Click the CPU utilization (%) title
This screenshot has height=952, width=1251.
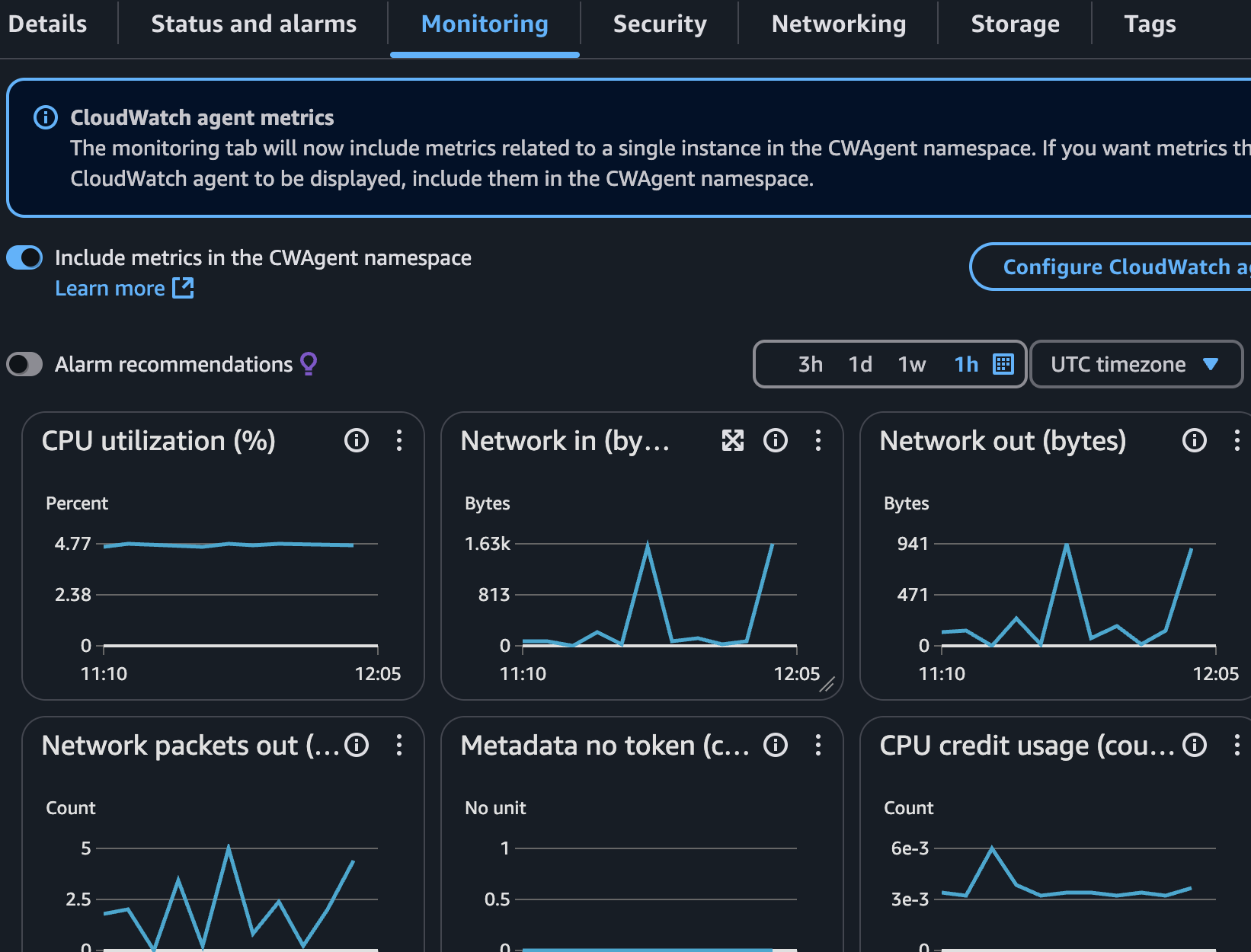(x=158, y=441)
